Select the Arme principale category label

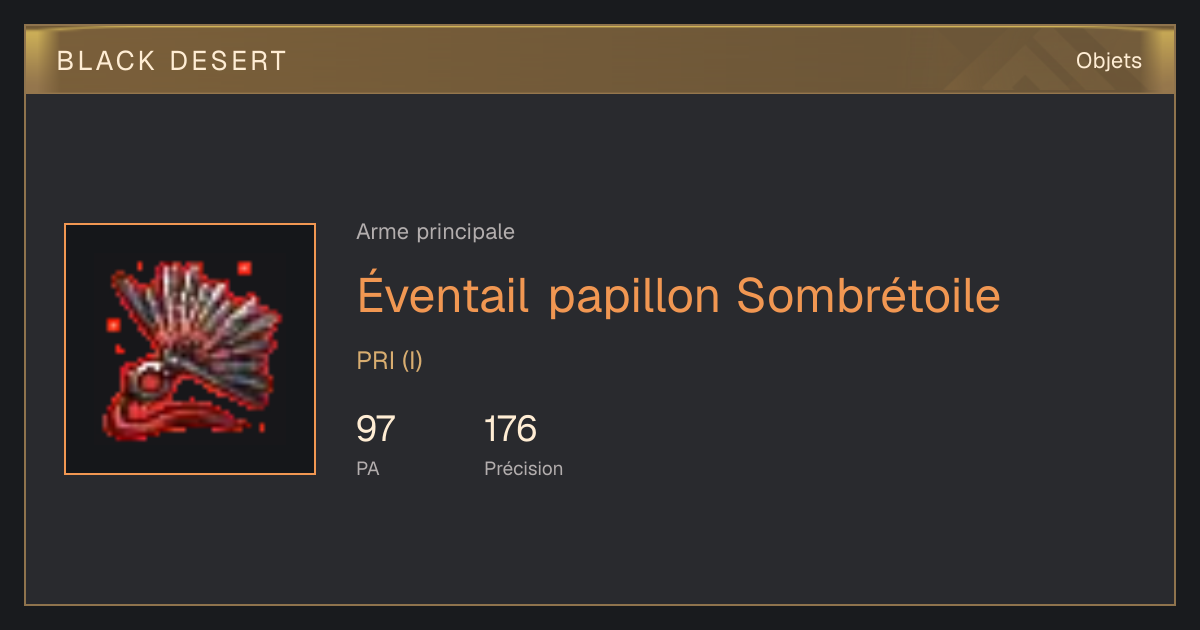[x=436, y=232]
